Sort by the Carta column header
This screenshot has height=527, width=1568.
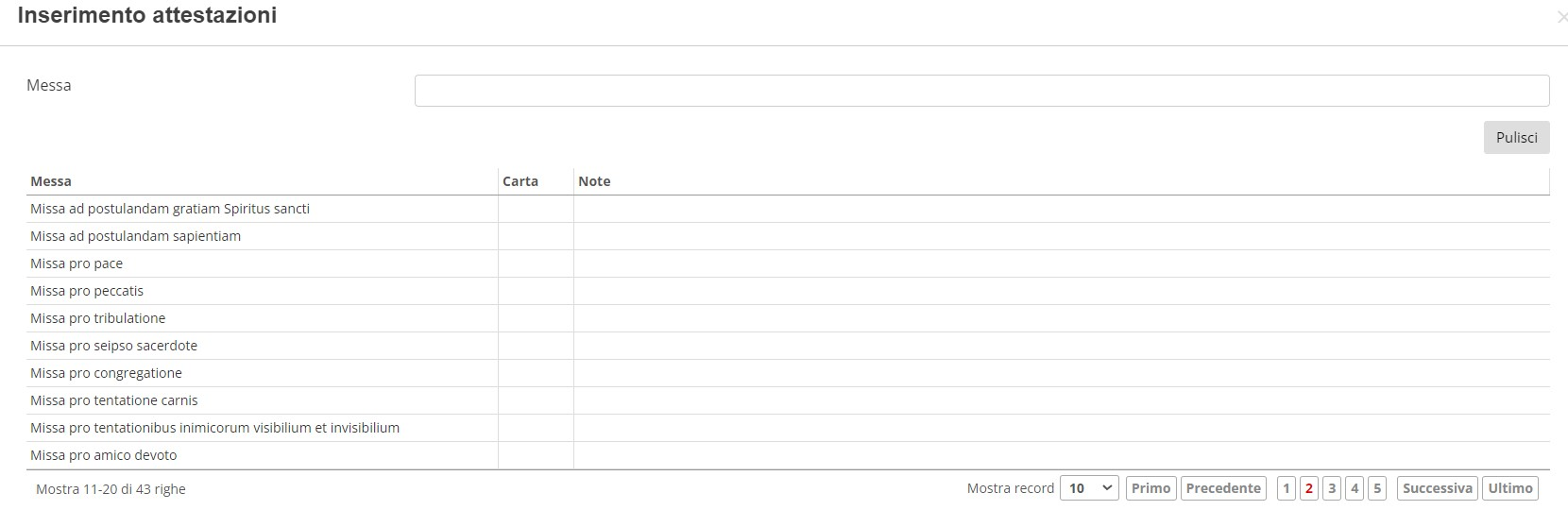(x=520, y=181)
